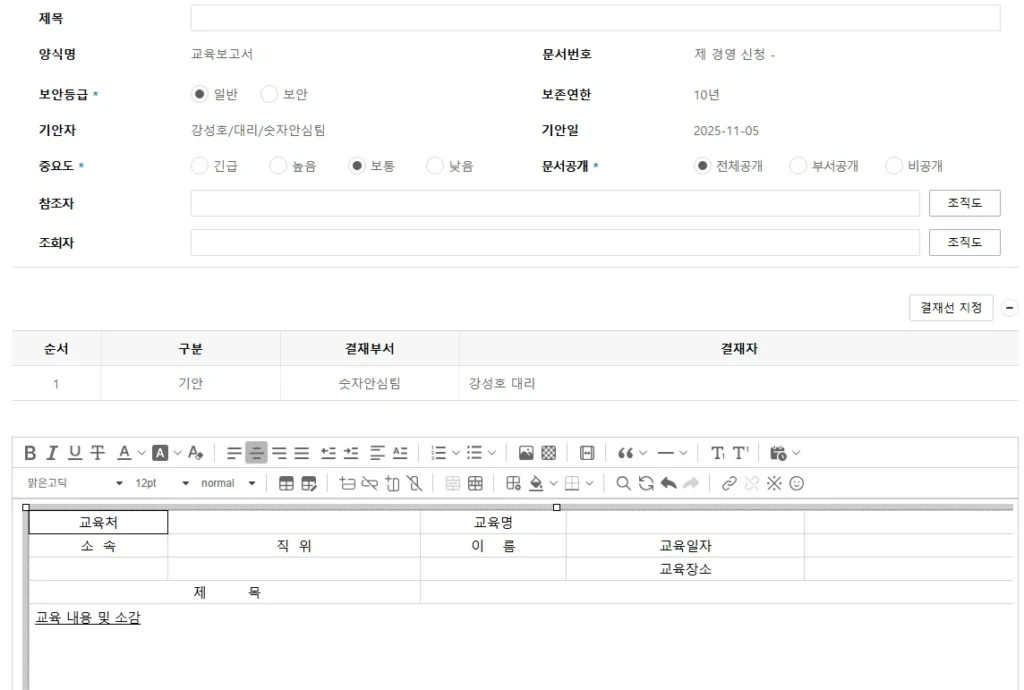Apply strikethrough text formatting

(97, 453)
